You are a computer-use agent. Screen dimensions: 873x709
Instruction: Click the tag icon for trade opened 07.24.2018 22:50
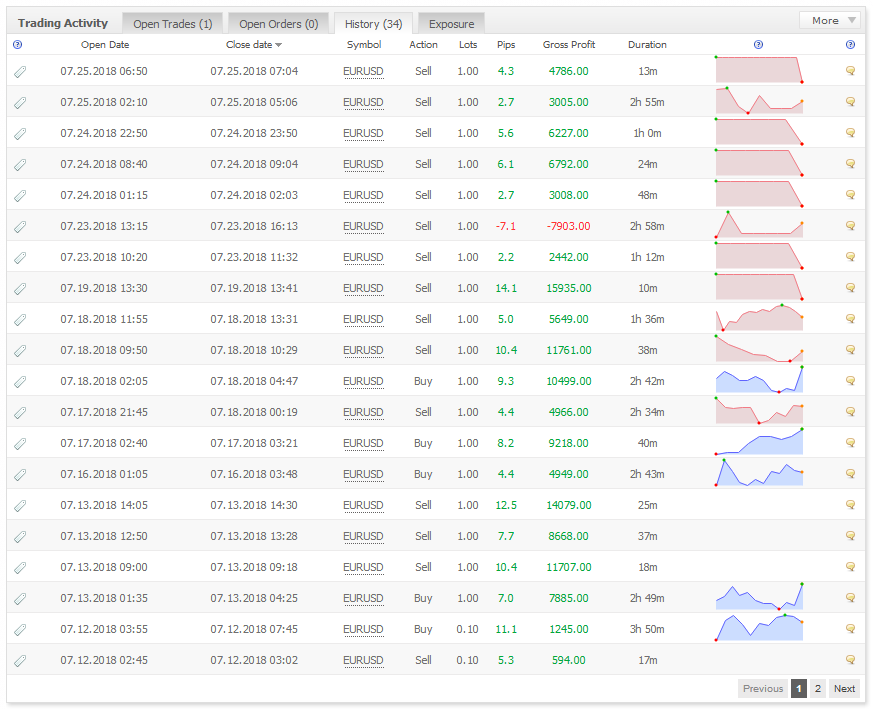pyautogui.click(x=20, y=134)
